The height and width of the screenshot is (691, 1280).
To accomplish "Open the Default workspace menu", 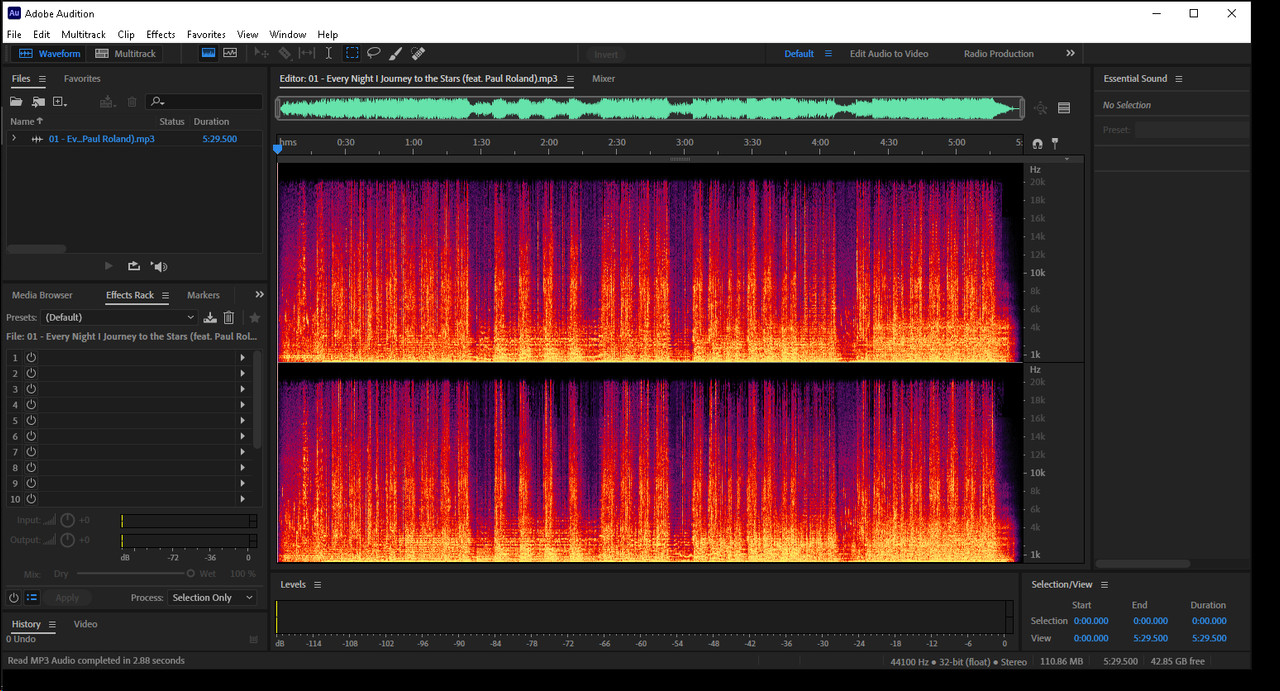I will (x=828, y=54).
